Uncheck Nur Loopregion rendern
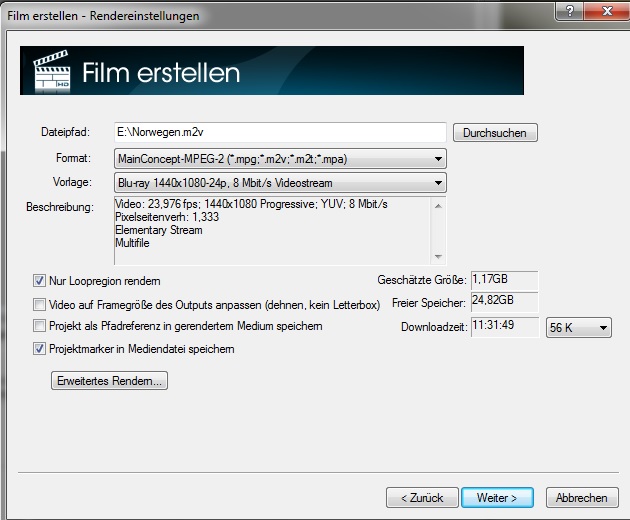This screenshot has height=520, width=630. 40,281
